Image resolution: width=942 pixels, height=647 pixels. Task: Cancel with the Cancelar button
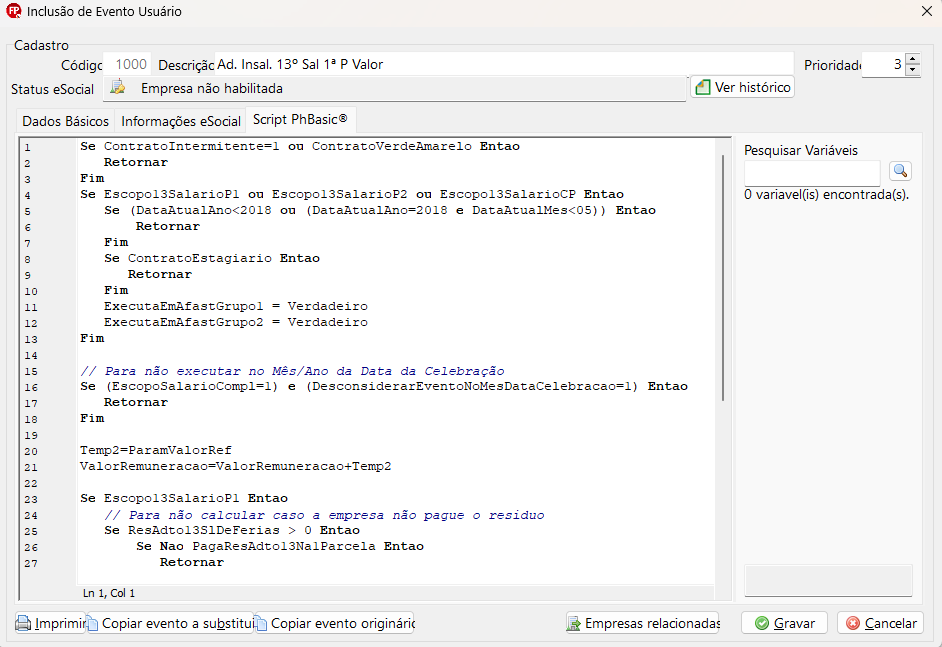pos(881,623)
